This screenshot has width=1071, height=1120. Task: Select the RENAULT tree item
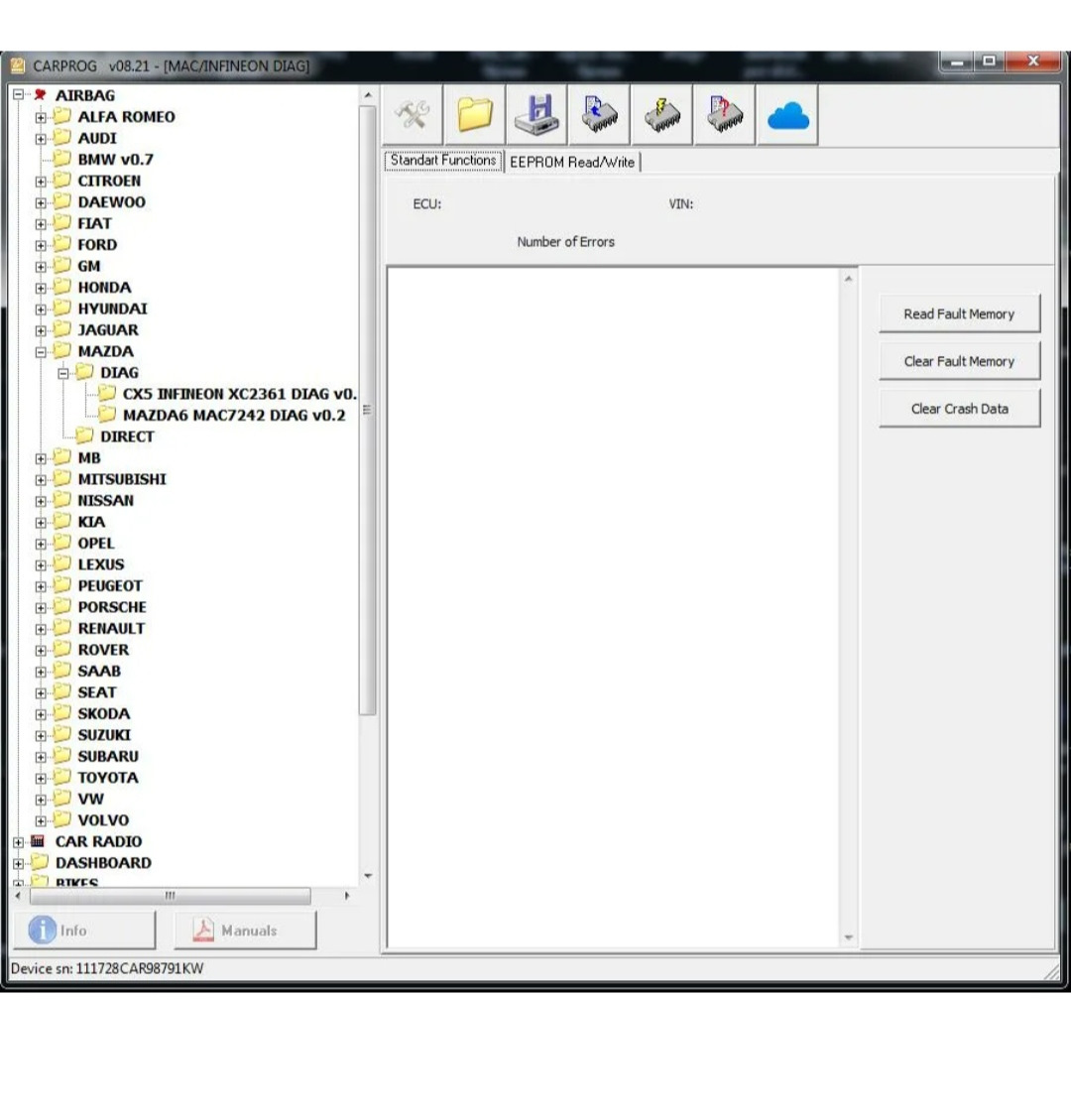[111, 629]
